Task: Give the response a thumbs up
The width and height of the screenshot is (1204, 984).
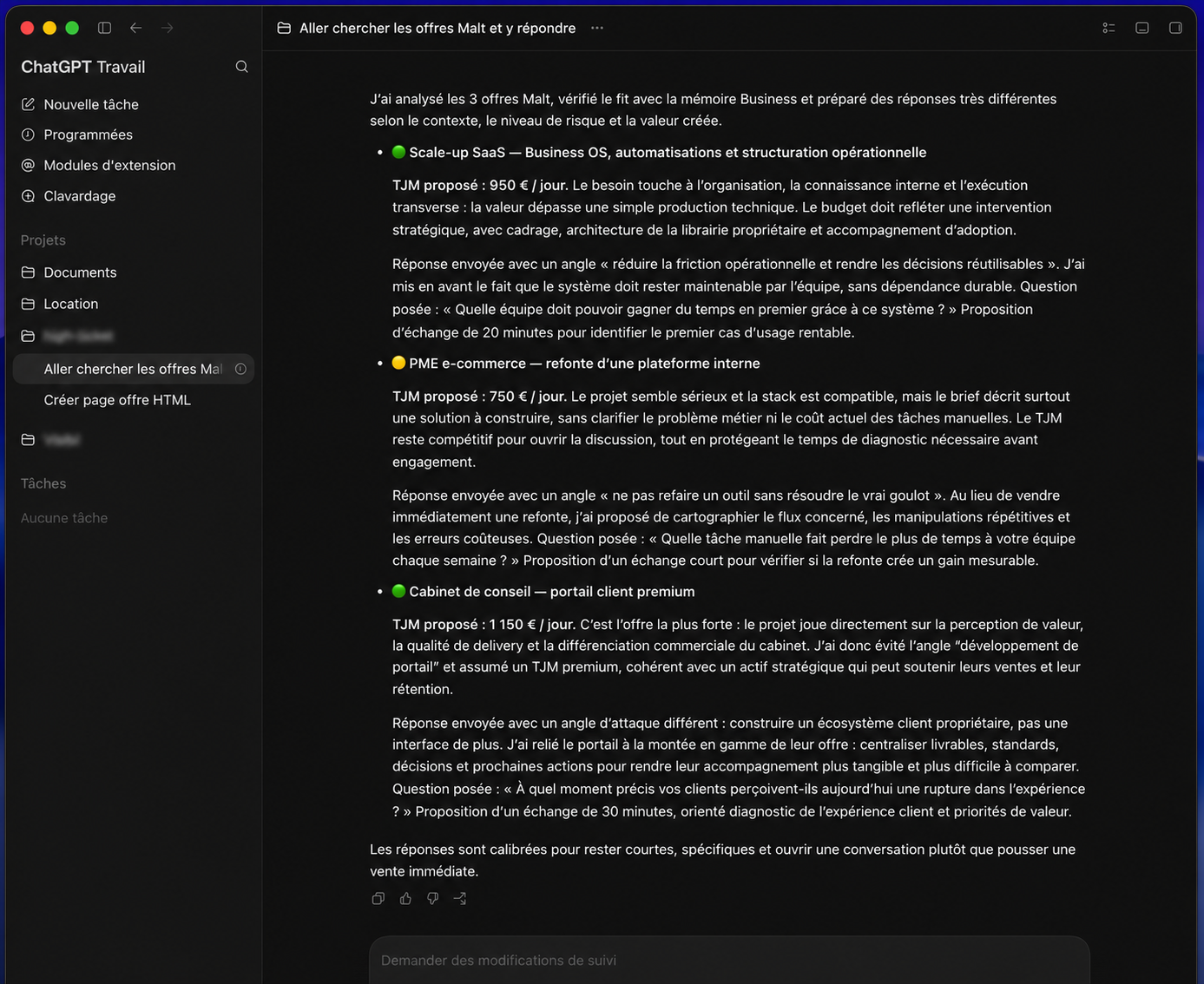Action: 405,899
